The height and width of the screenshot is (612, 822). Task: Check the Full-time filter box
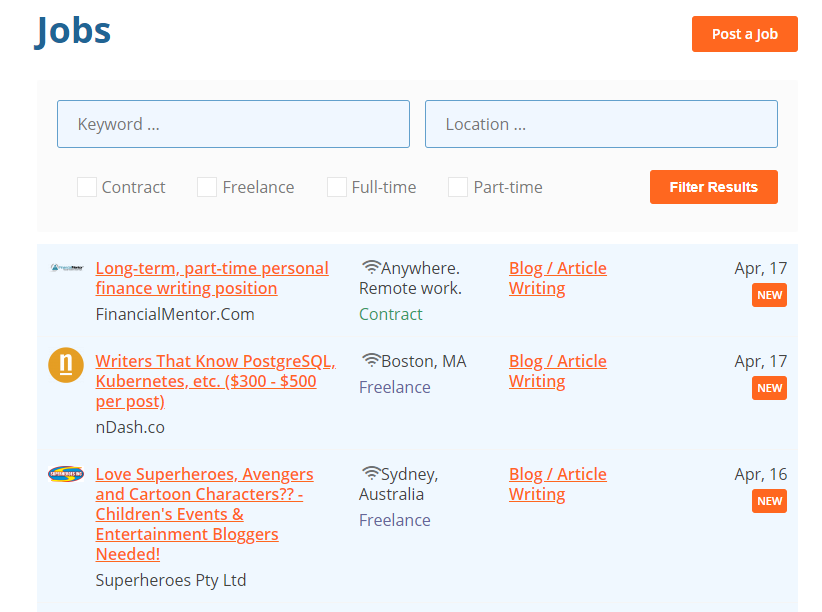click(337, 187)
